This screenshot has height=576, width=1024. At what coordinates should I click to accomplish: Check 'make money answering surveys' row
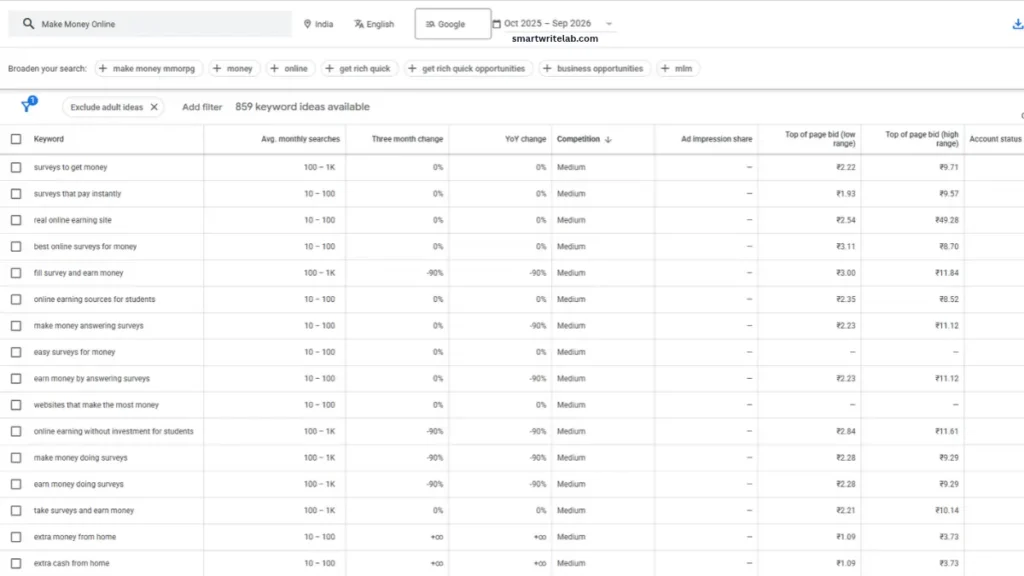[16, 326]
